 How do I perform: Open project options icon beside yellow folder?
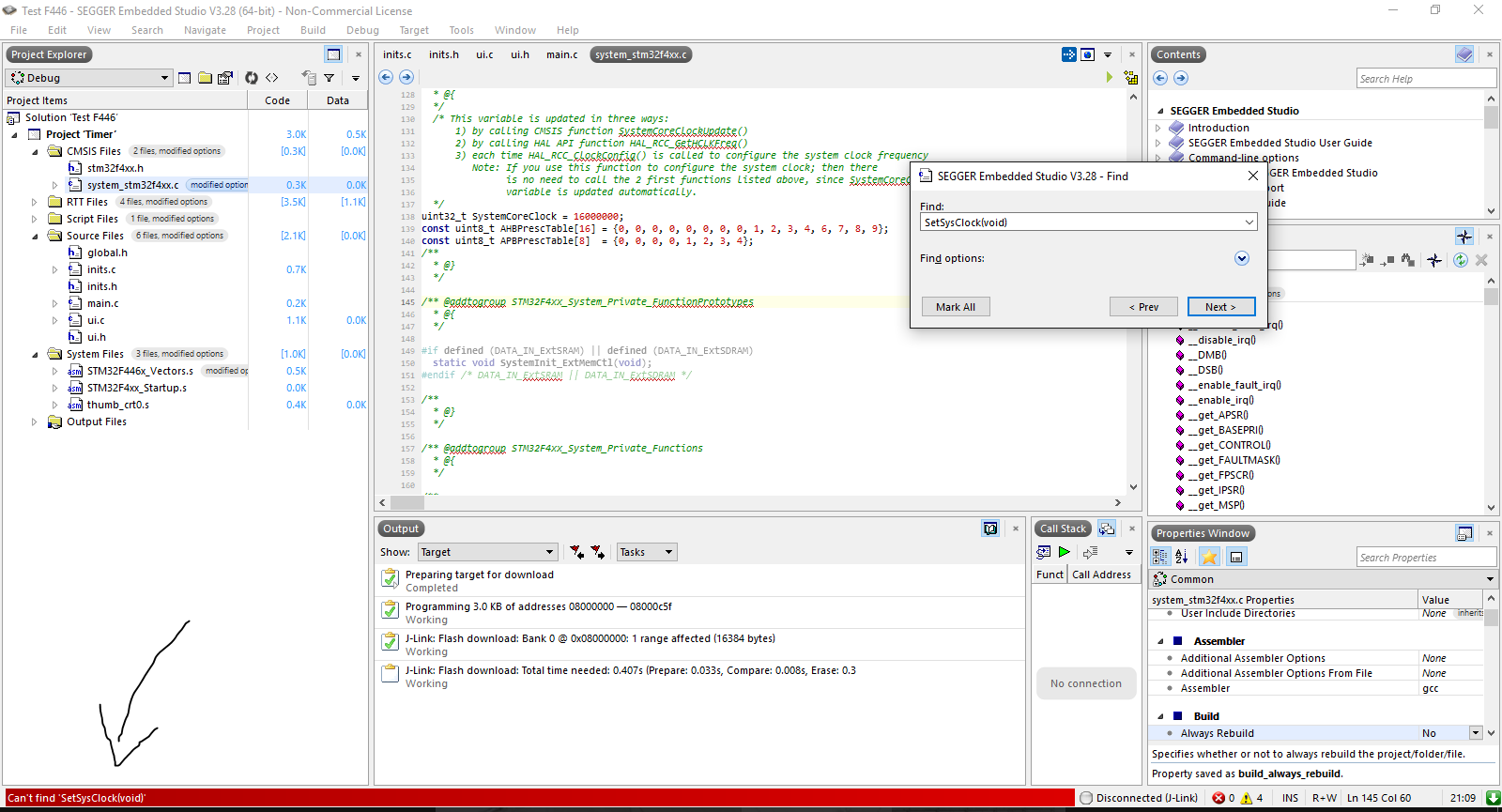(225, 78)
